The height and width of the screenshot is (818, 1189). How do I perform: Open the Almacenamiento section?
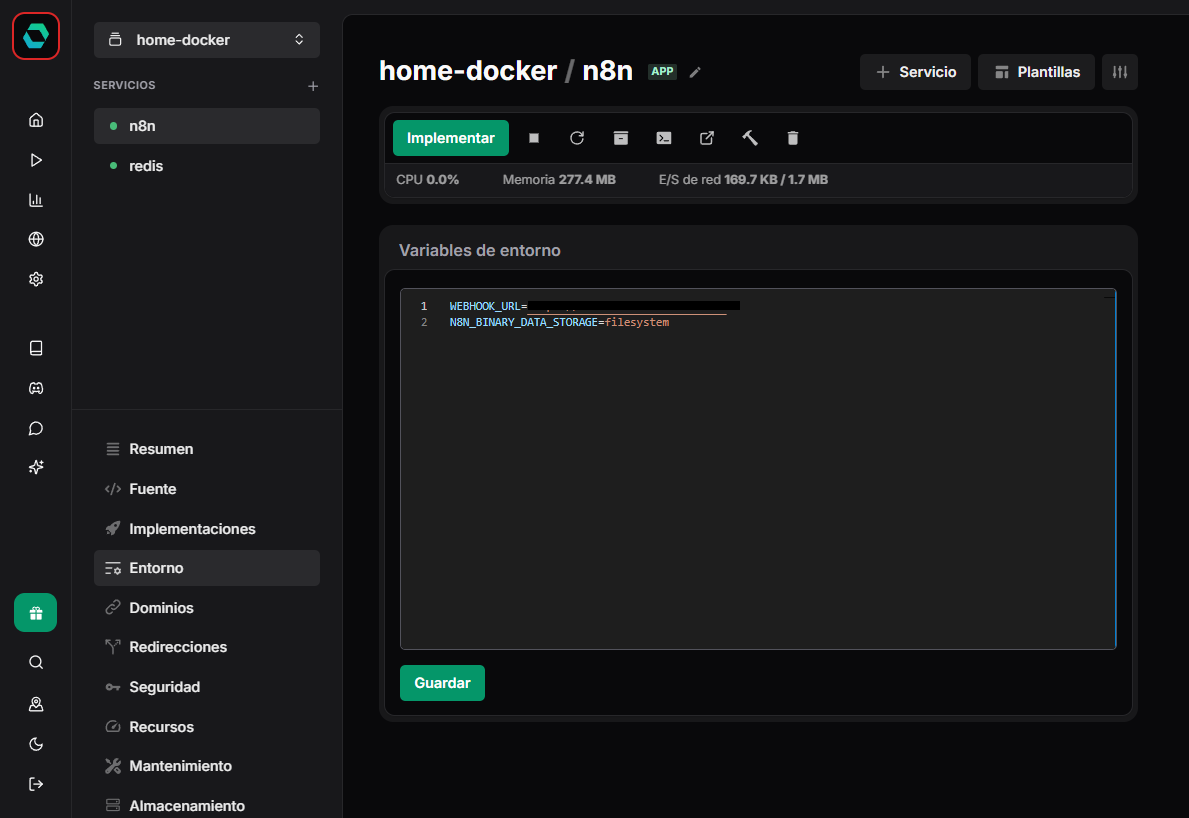(x=207, y=805)
